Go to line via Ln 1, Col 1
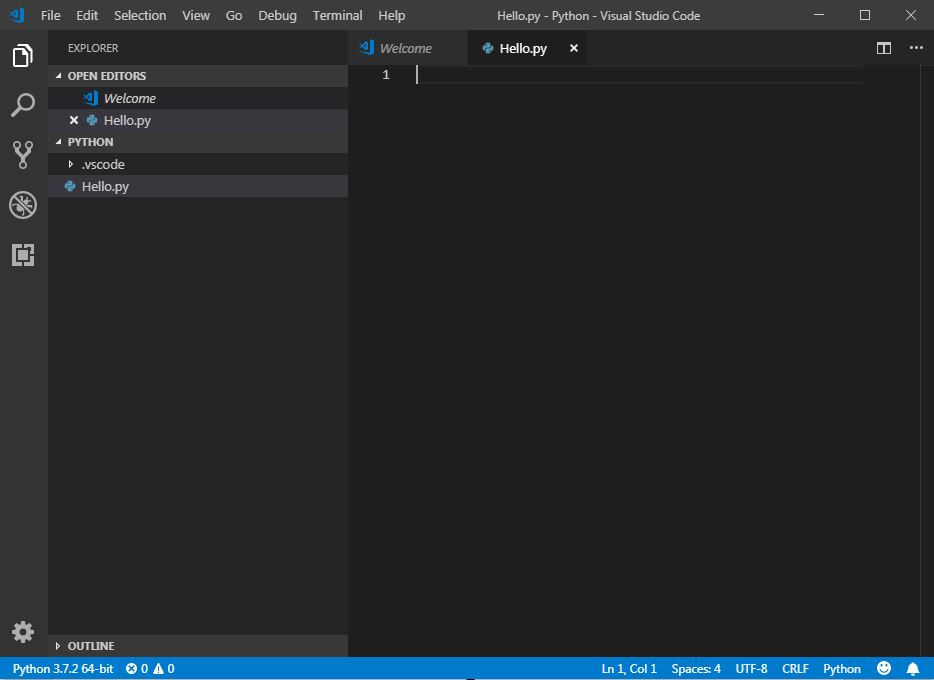934x680 pixels. coord(628,669)
